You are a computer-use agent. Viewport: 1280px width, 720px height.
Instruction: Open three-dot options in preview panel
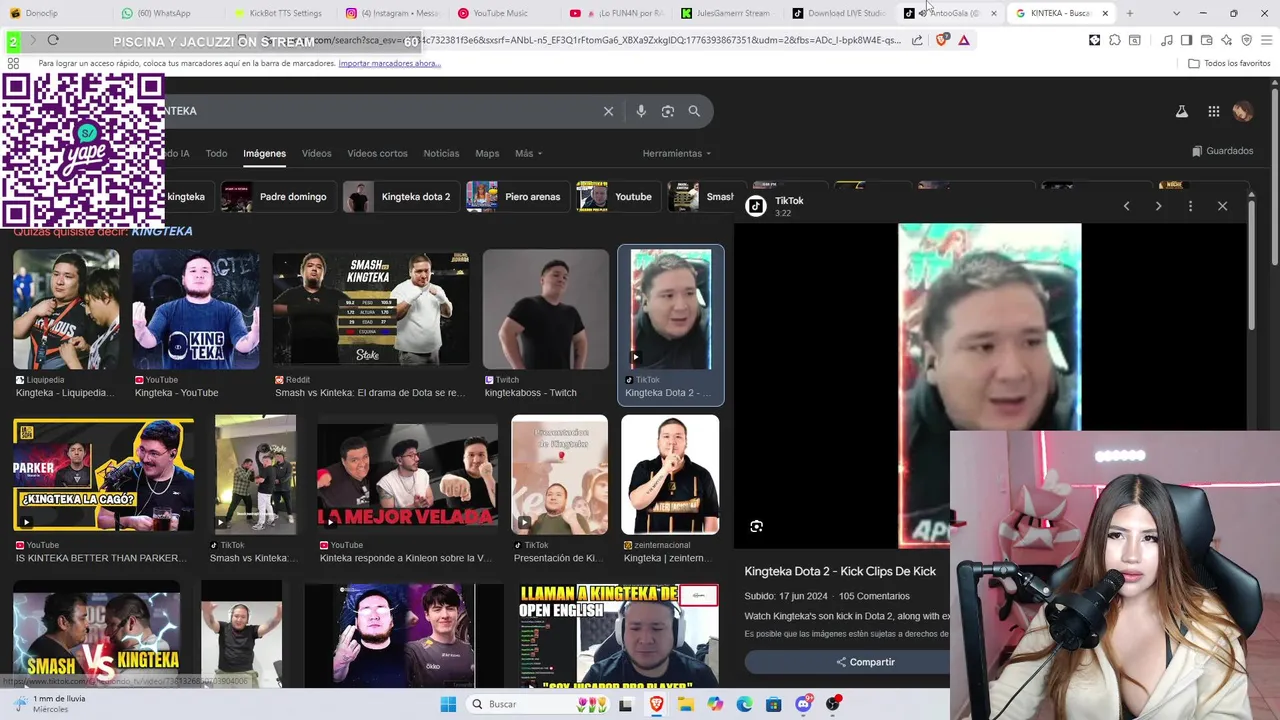(x=1190, y=206)
